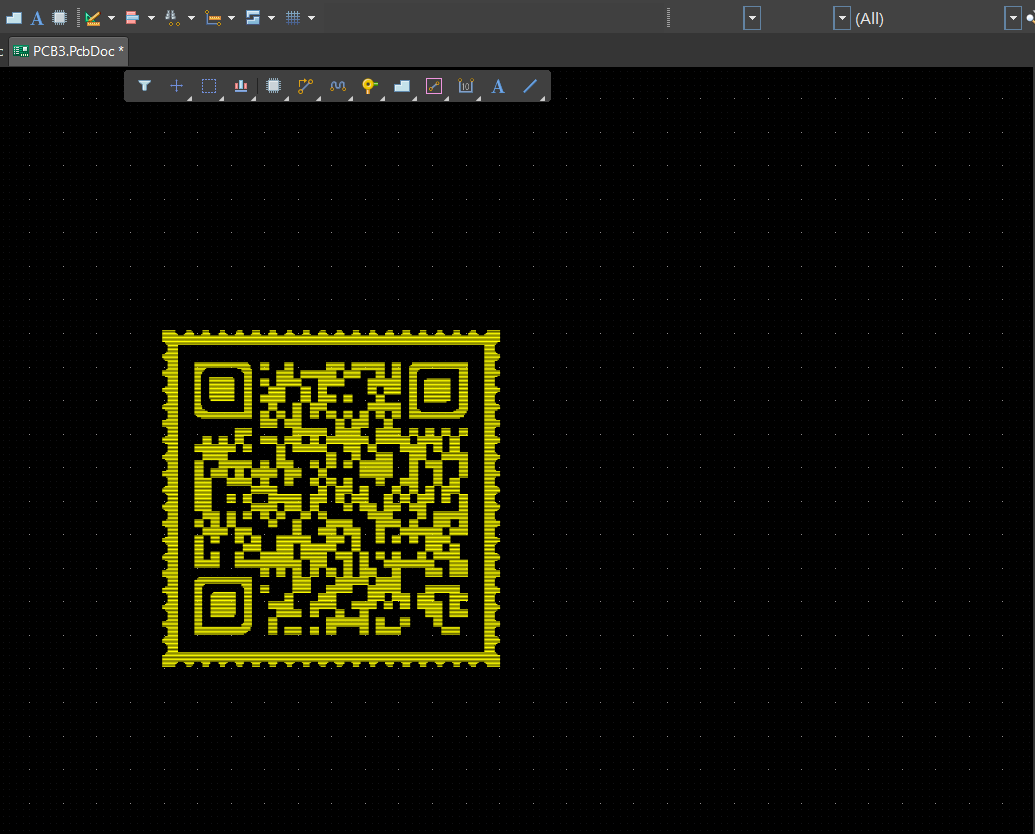Select the pink-bordered keepout track icon
Image resolution: width=1035 pixels, height=834 pixels.
[x=434, y=86]
